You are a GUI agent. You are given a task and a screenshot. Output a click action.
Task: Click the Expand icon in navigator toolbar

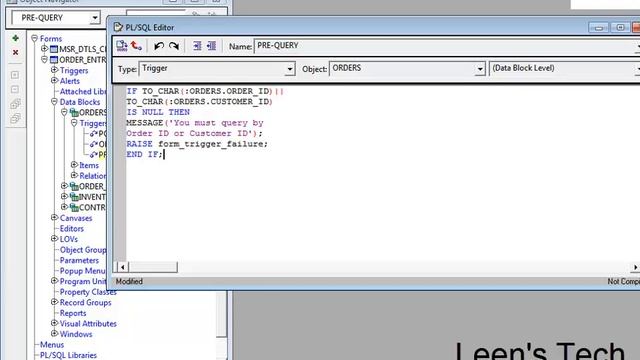coord(15,75)
